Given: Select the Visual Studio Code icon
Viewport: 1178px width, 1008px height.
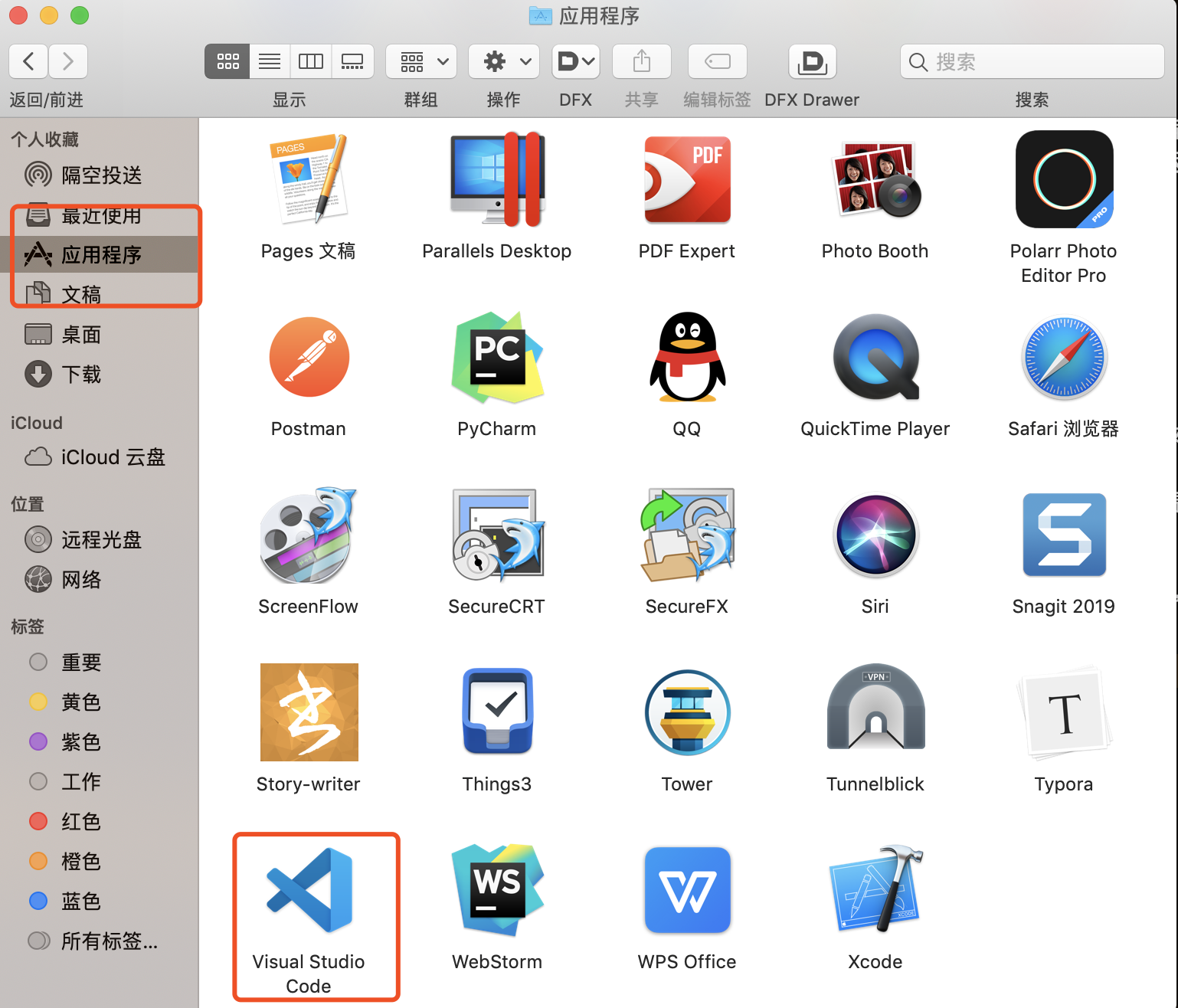Looking at the screenshot, I should click(309, 890).
